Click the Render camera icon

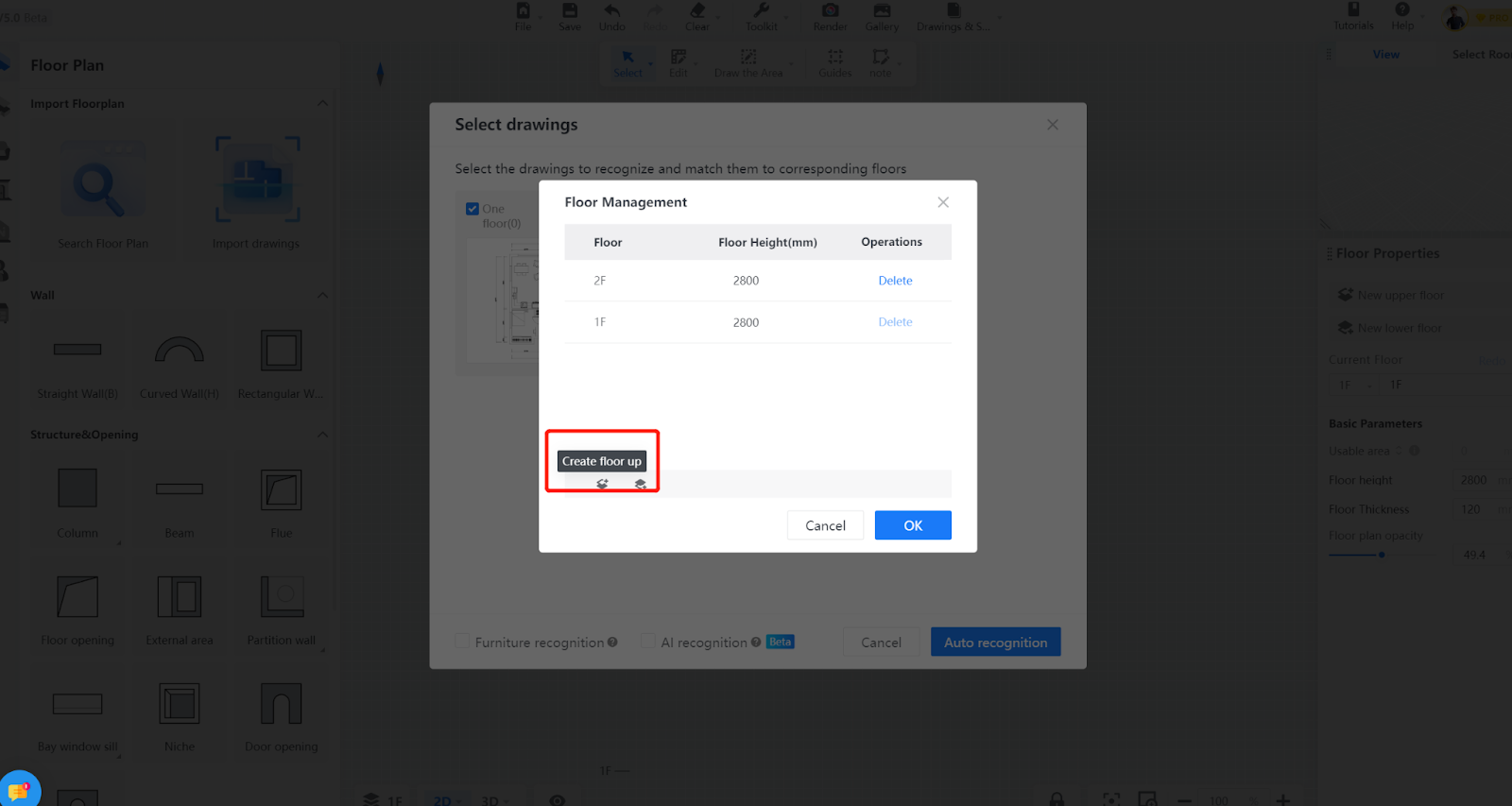[831, 10]
